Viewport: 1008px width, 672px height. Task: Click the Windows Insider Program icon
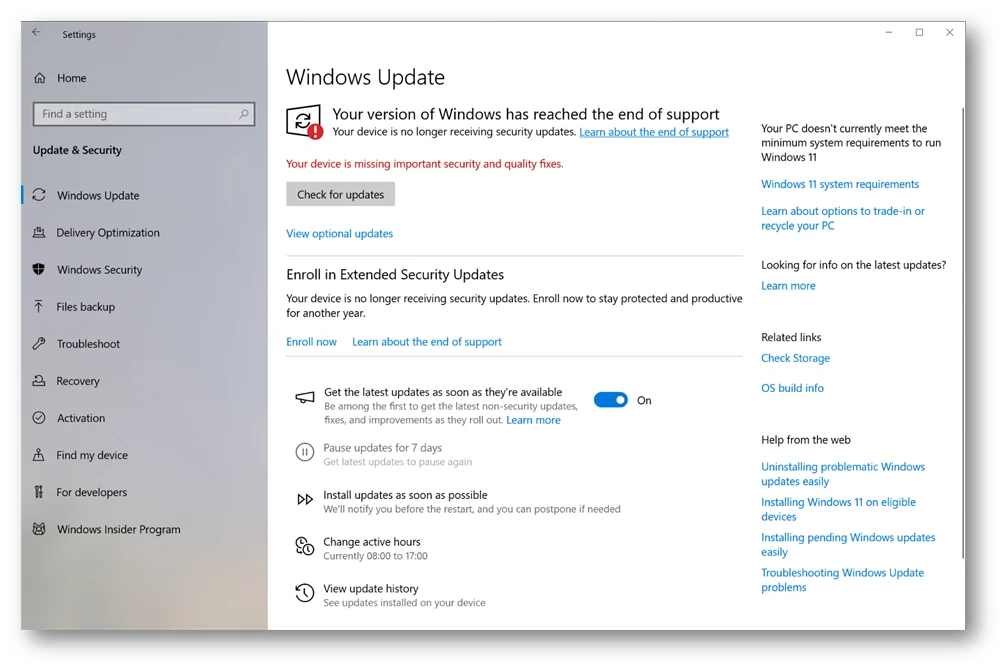coord(39,529)
